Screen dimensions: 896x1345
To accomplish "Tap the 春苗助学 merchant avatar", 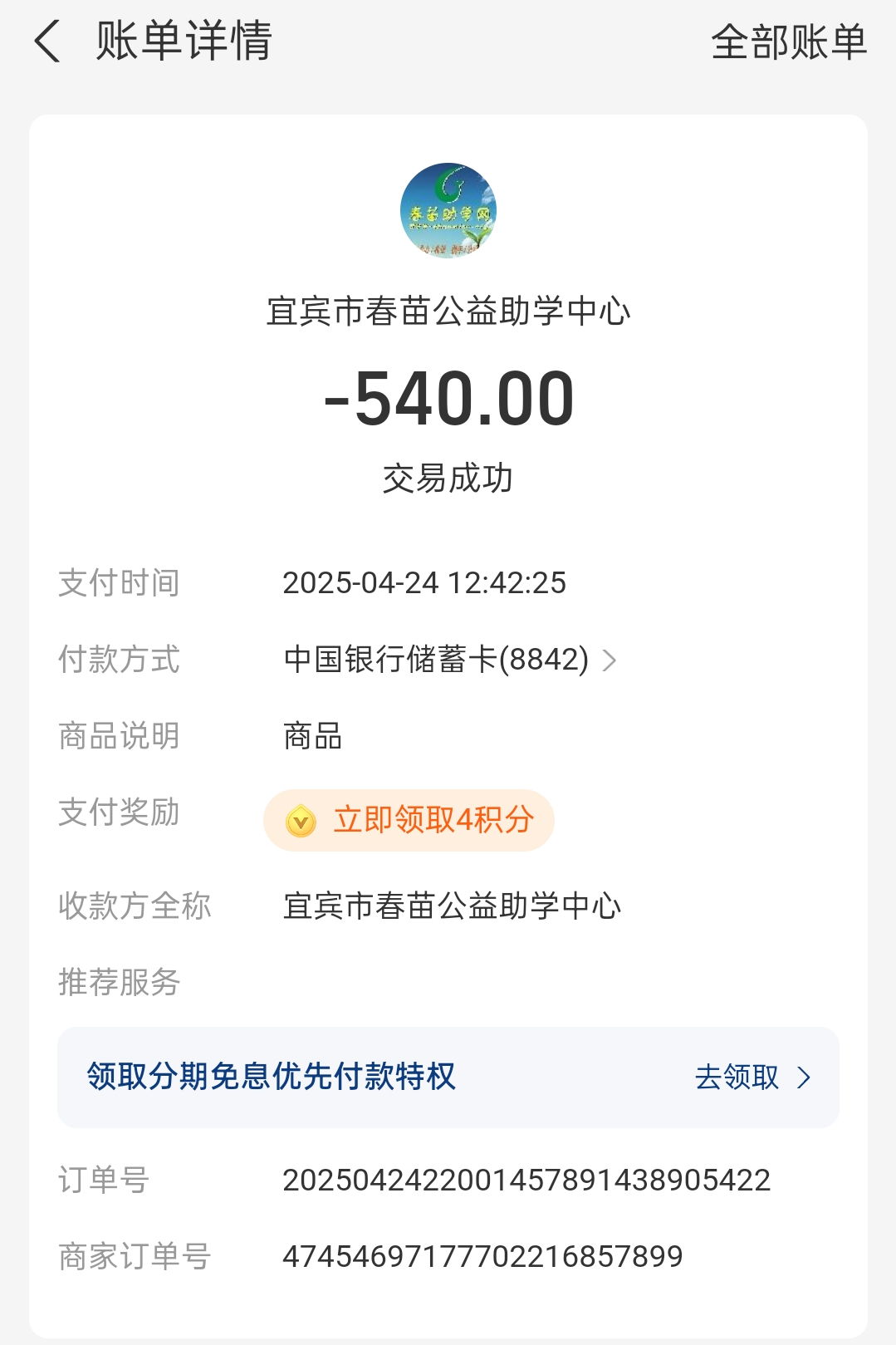I will point(448,210).
